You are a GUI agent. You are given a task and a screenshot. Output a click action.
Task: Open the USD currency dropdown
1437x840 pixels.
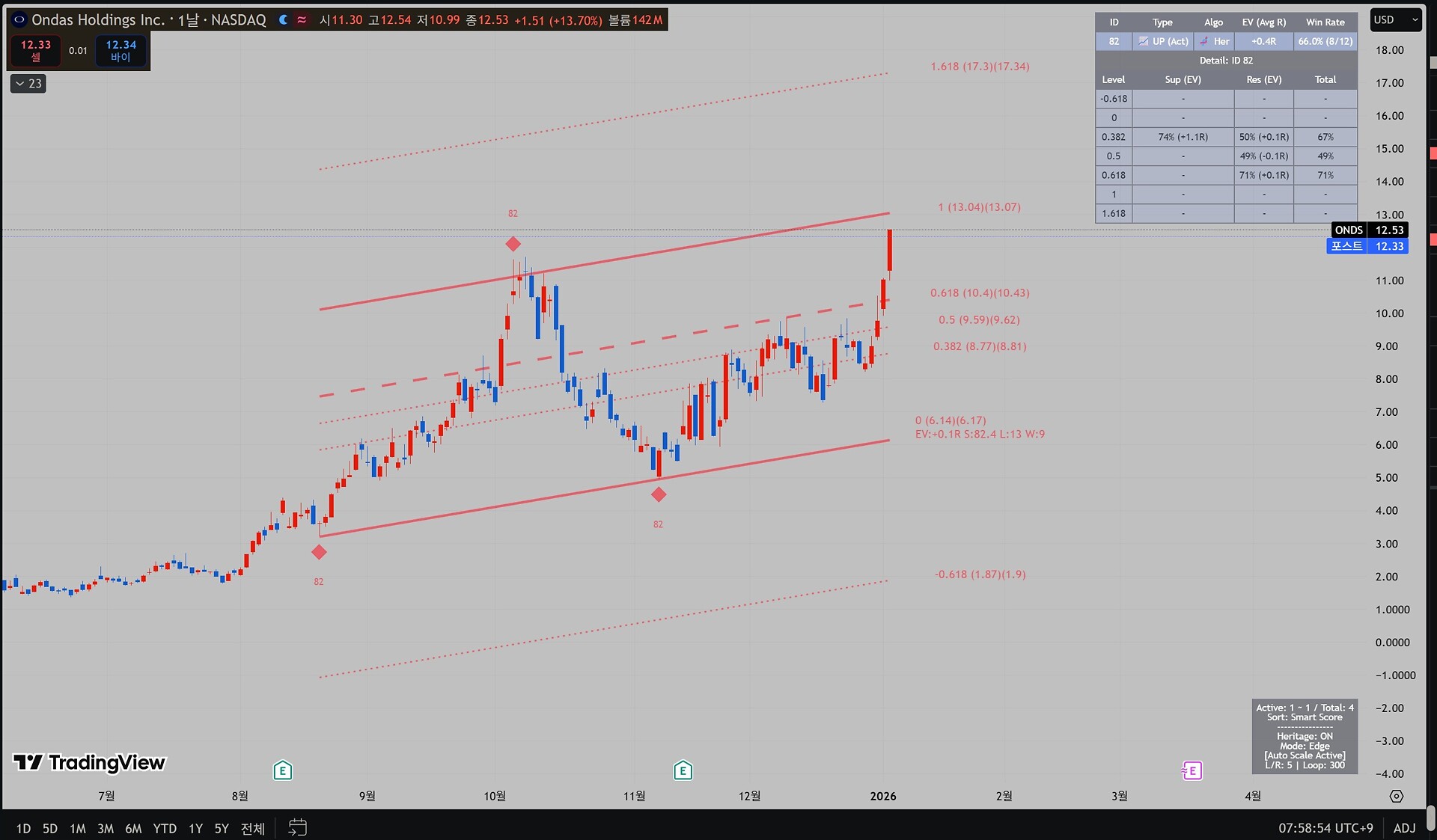(1395, 20)
